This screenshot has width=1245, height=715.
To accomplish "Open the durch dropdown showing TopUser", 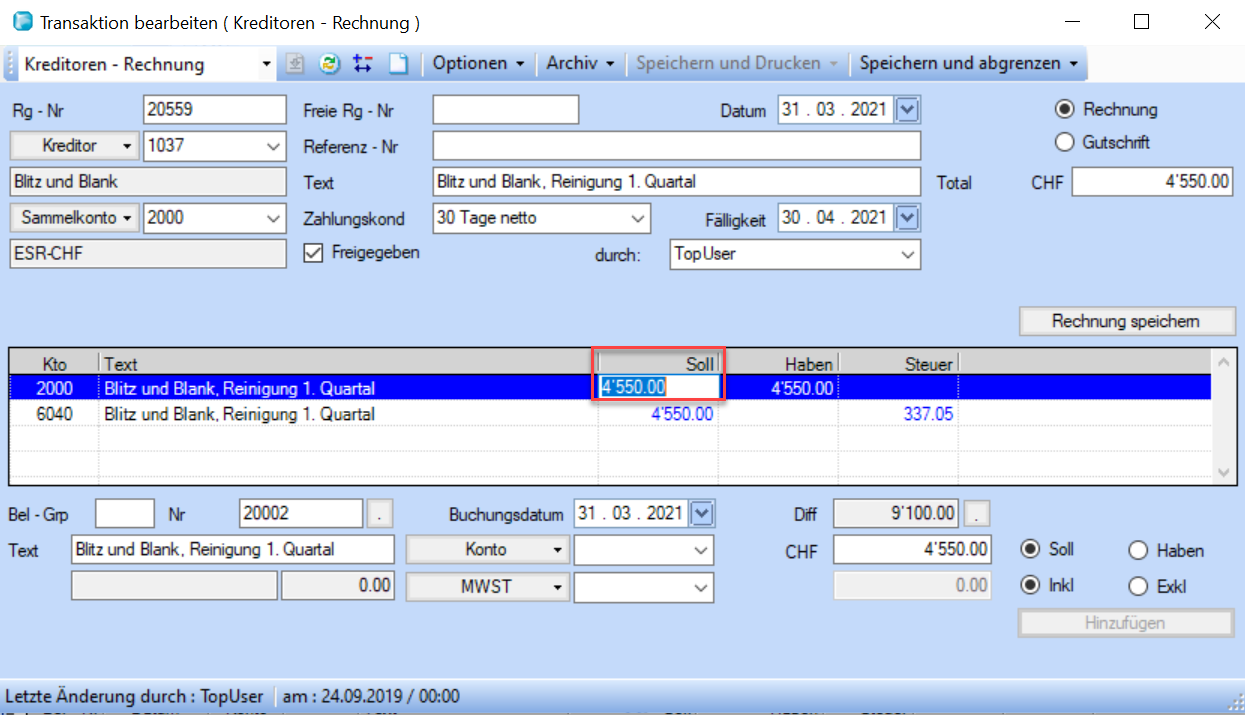I will [x=907, y=254].
